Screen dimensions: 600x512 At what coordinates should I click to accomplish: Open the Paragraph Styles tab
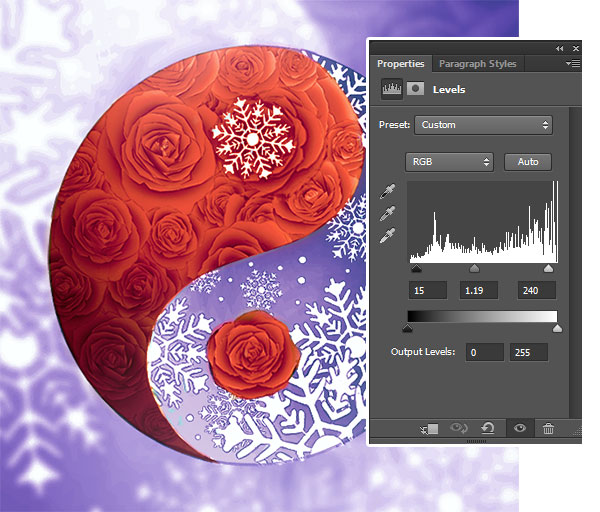coord(478,64)
